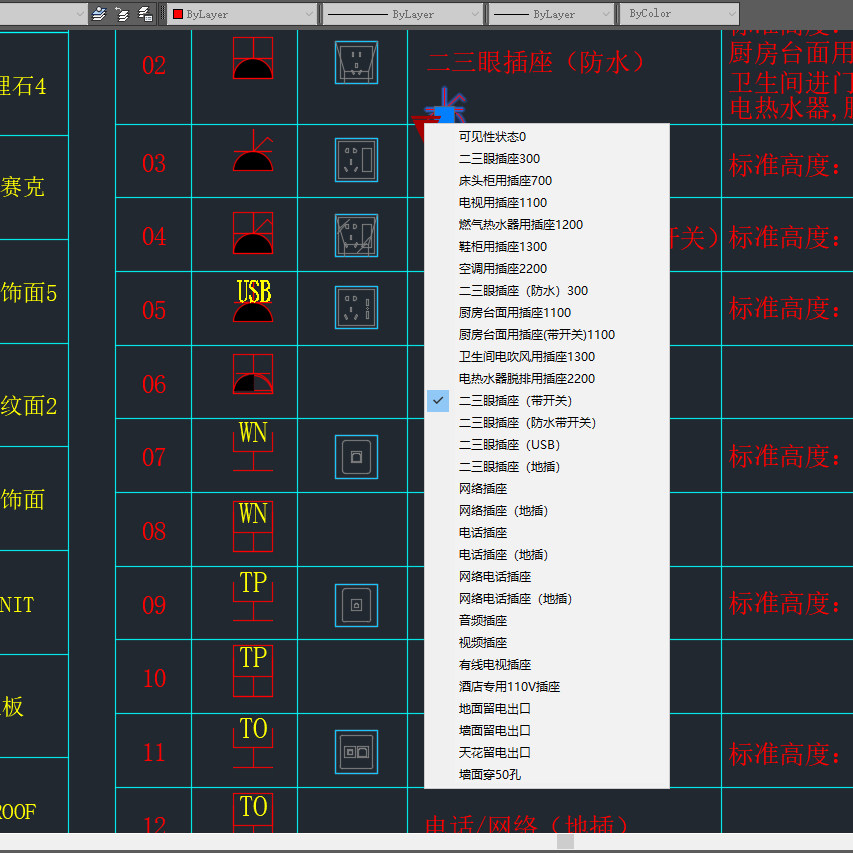Click the network jack thumbnail in row 07
This screenshot has width=853, height=853.
356,457
